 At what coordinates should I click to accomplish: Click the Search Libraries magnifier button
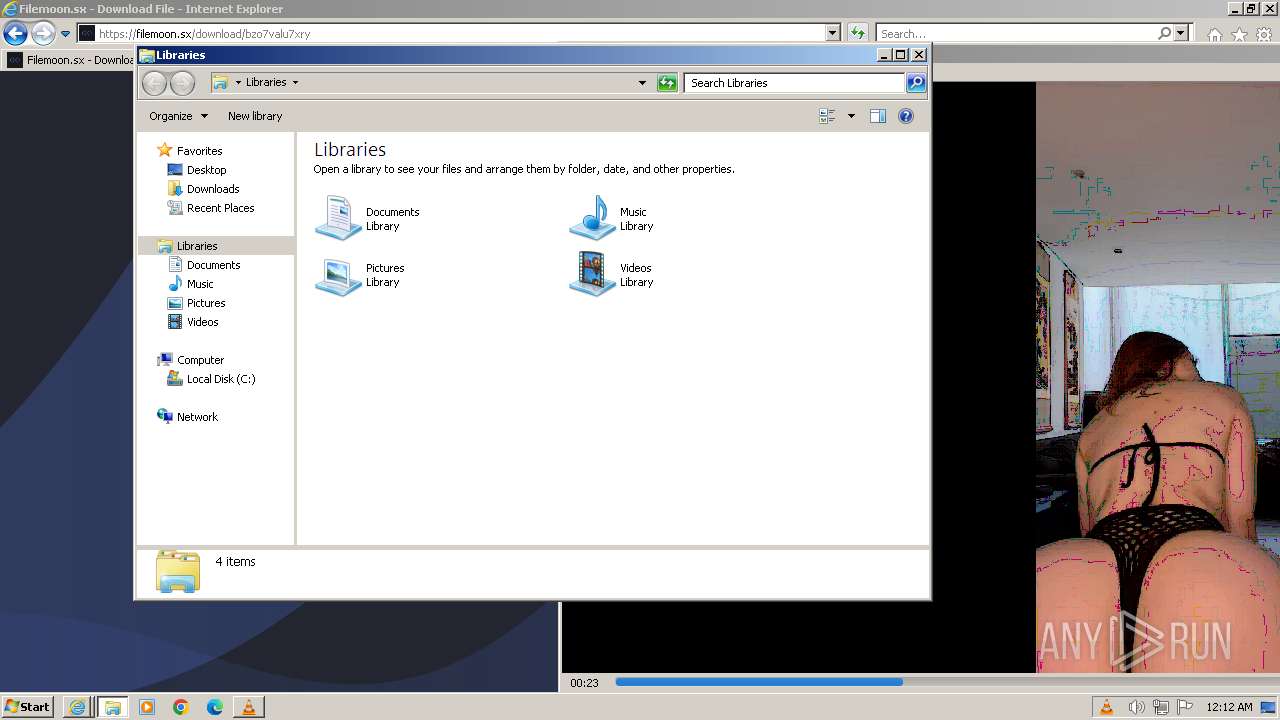916,83
